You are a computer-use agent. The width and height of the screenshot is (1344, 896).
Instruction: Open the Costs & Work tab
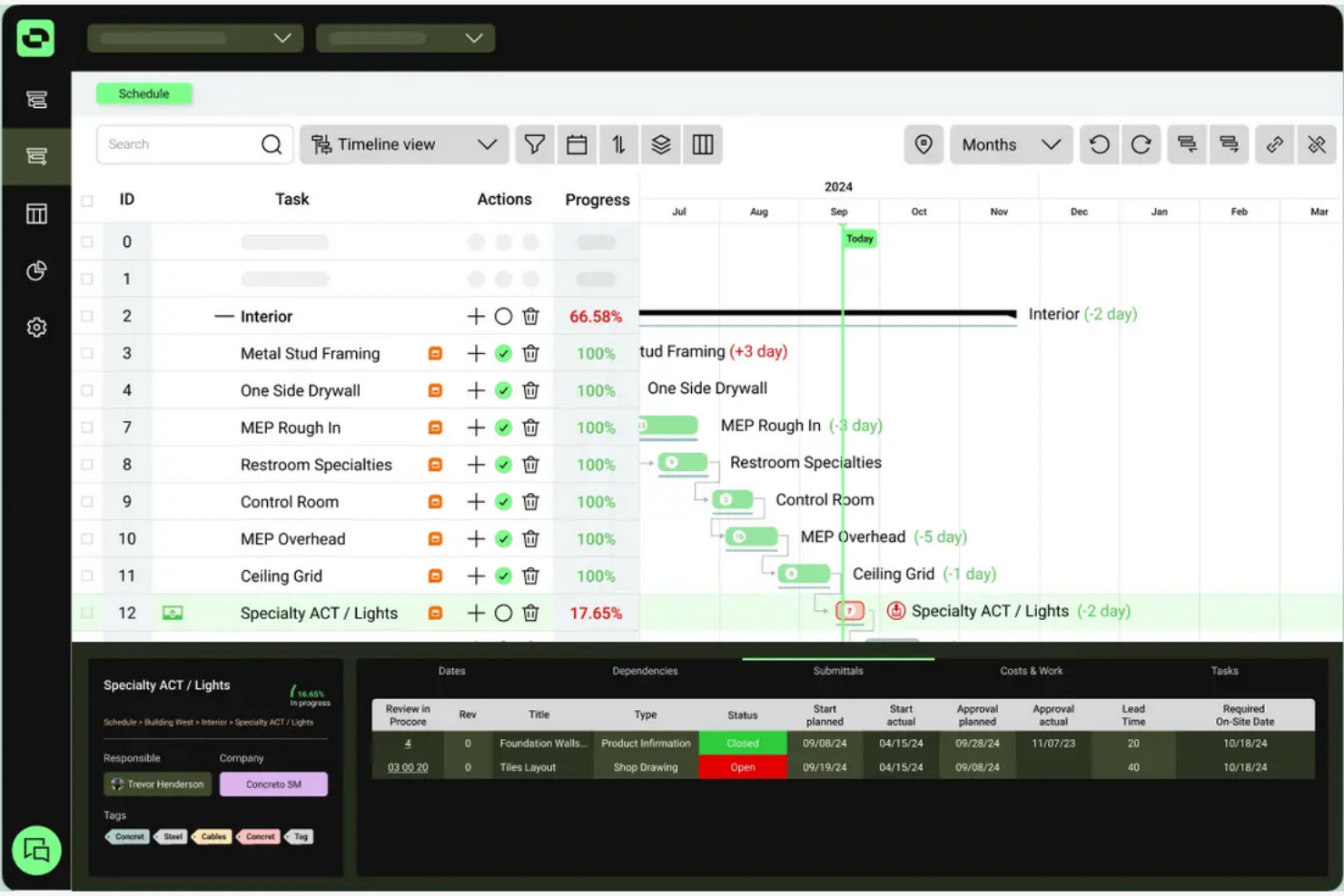pos(1032,671)
